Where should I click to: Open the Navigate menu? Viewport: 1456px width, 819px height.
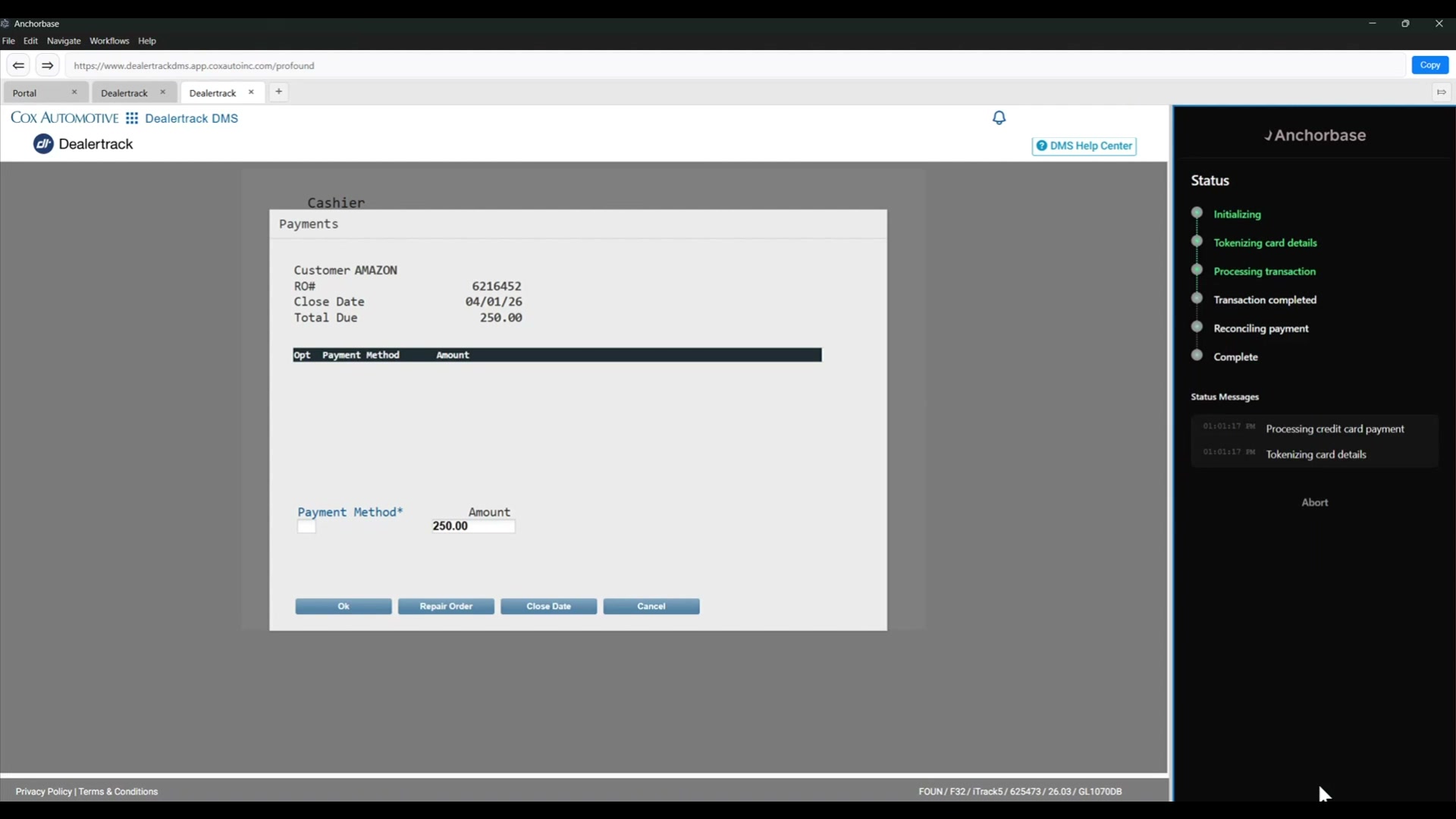(x=64, y=41)
